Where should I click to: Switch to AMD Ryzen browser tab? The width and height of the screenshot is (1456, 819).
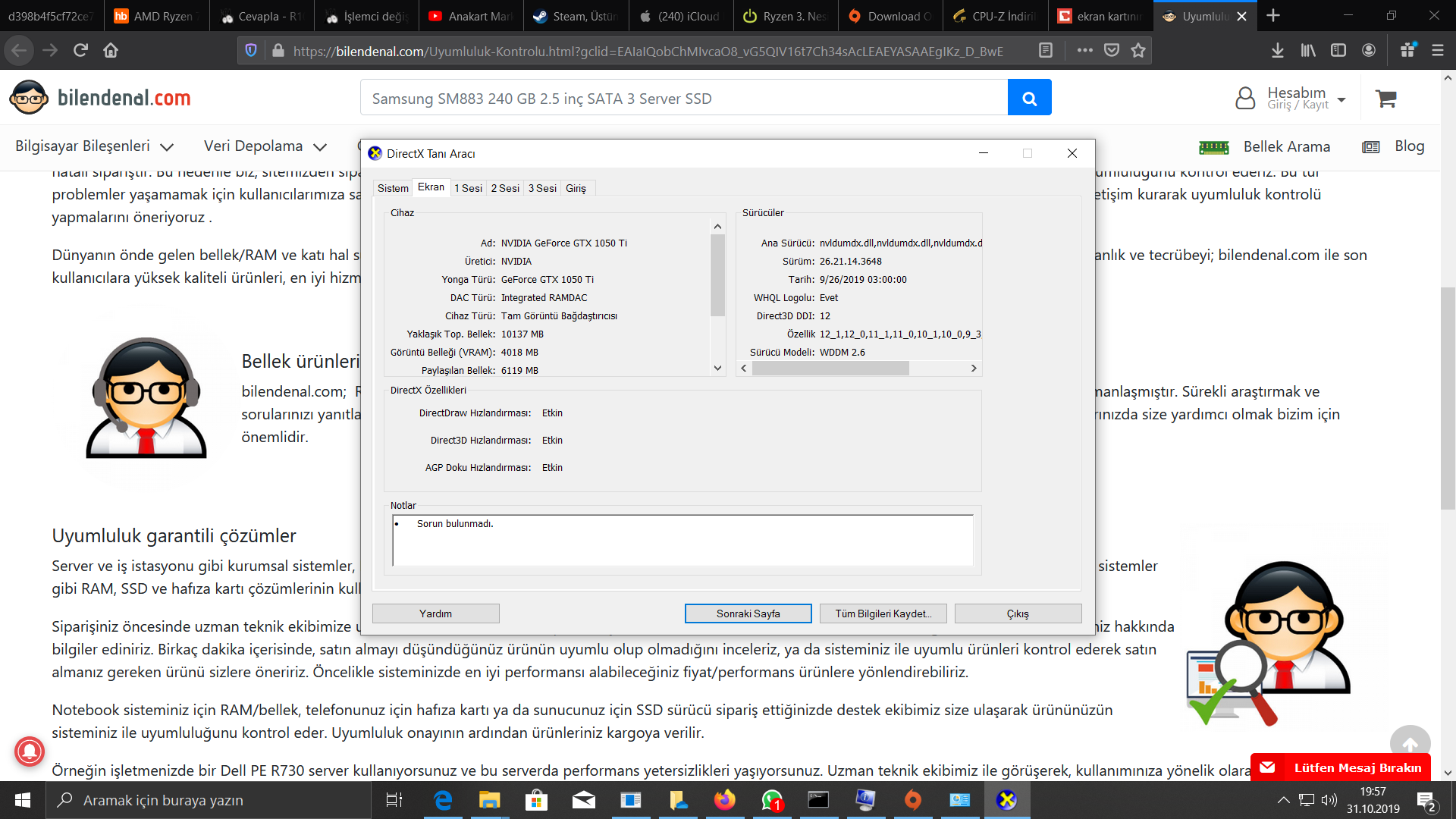coord(157,16)
